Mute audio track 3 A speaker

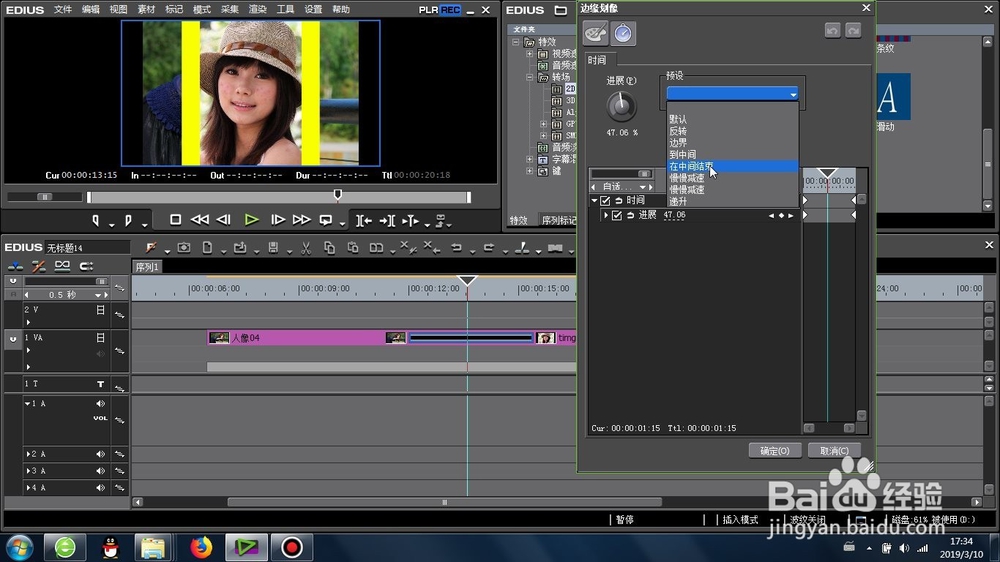100,471
